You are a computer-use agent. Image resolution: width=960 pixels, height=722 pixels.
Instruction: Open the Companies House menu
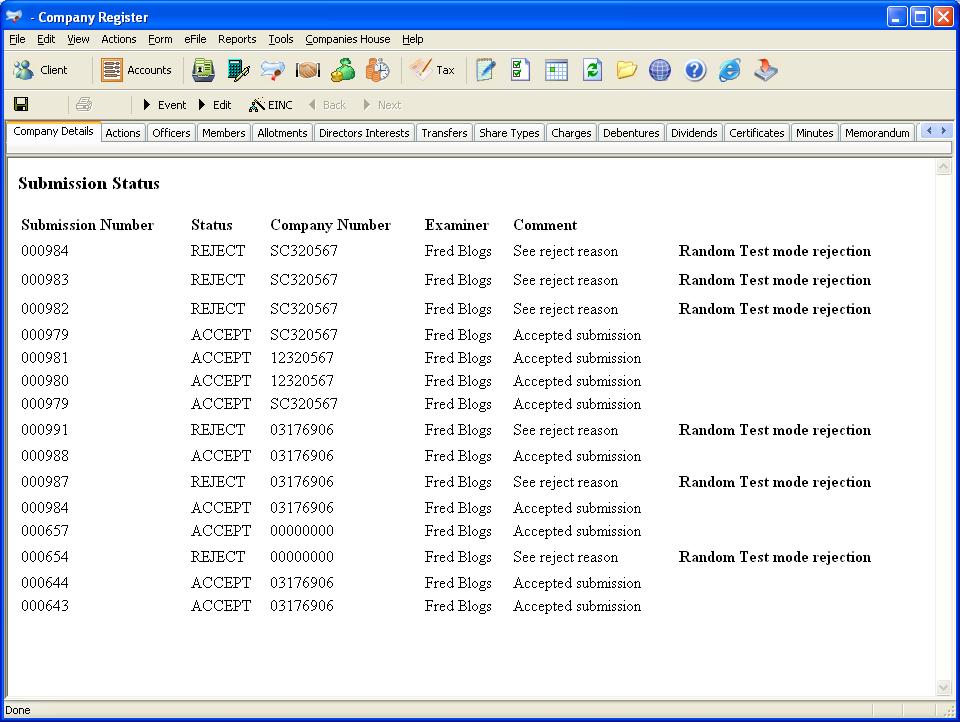pyautogui.click(x=348, y=39)
